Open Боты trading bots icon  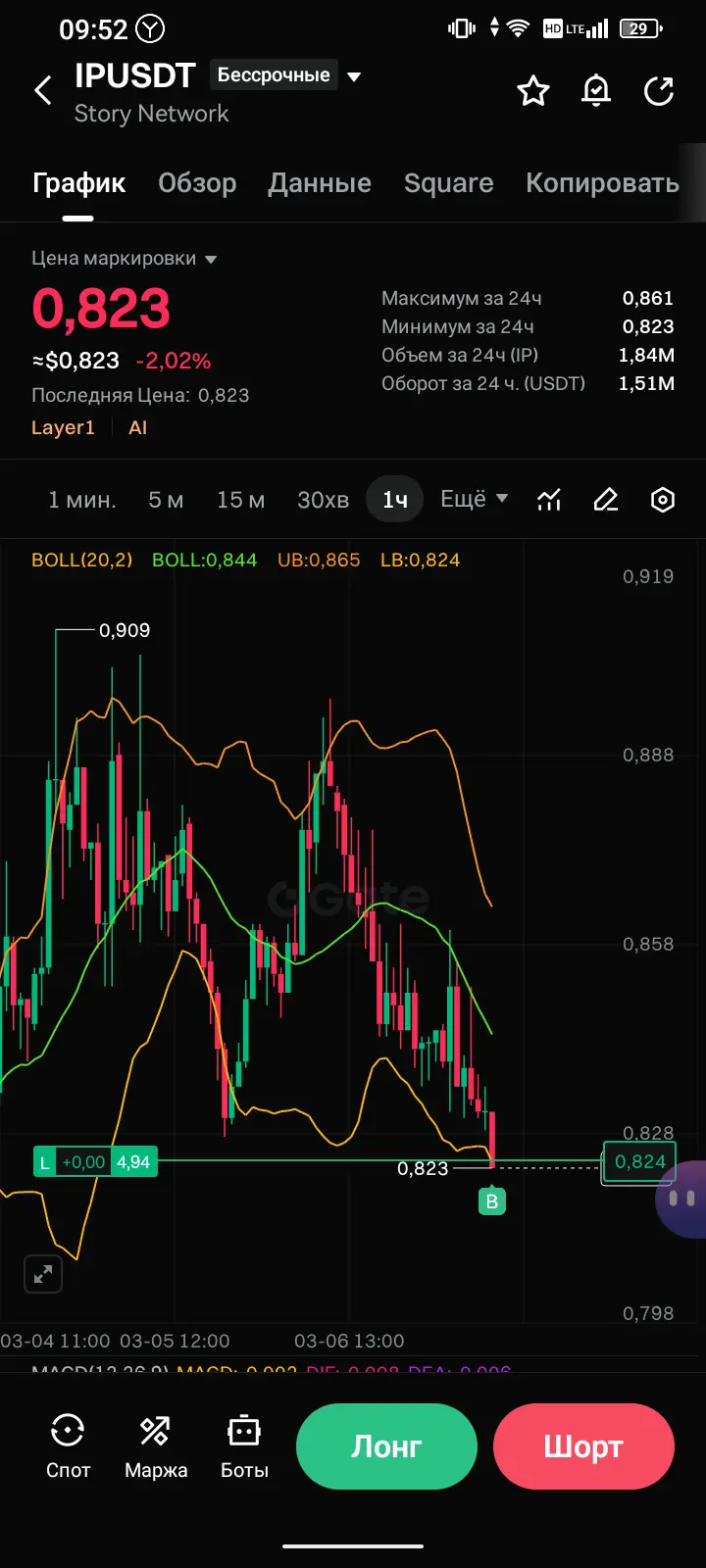click(244, 1445)
